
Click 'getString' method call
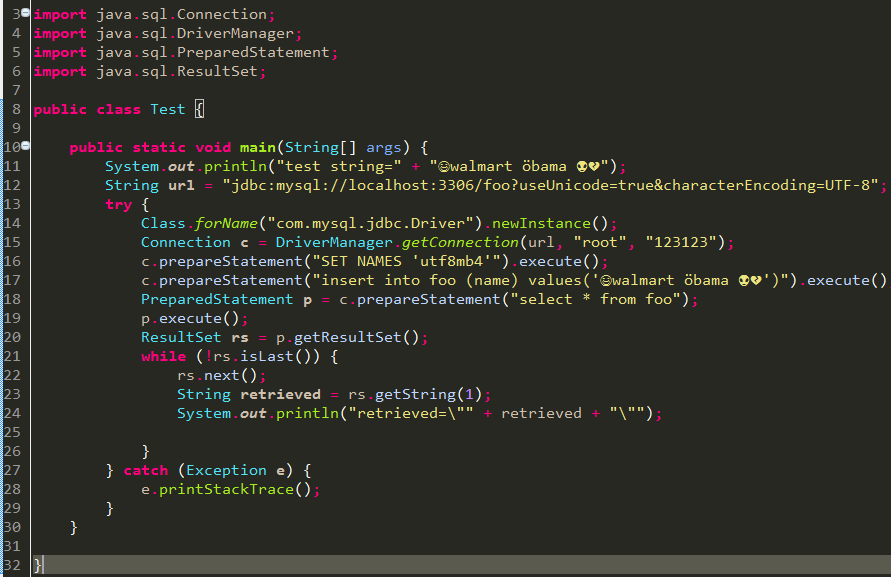[415, 395]
